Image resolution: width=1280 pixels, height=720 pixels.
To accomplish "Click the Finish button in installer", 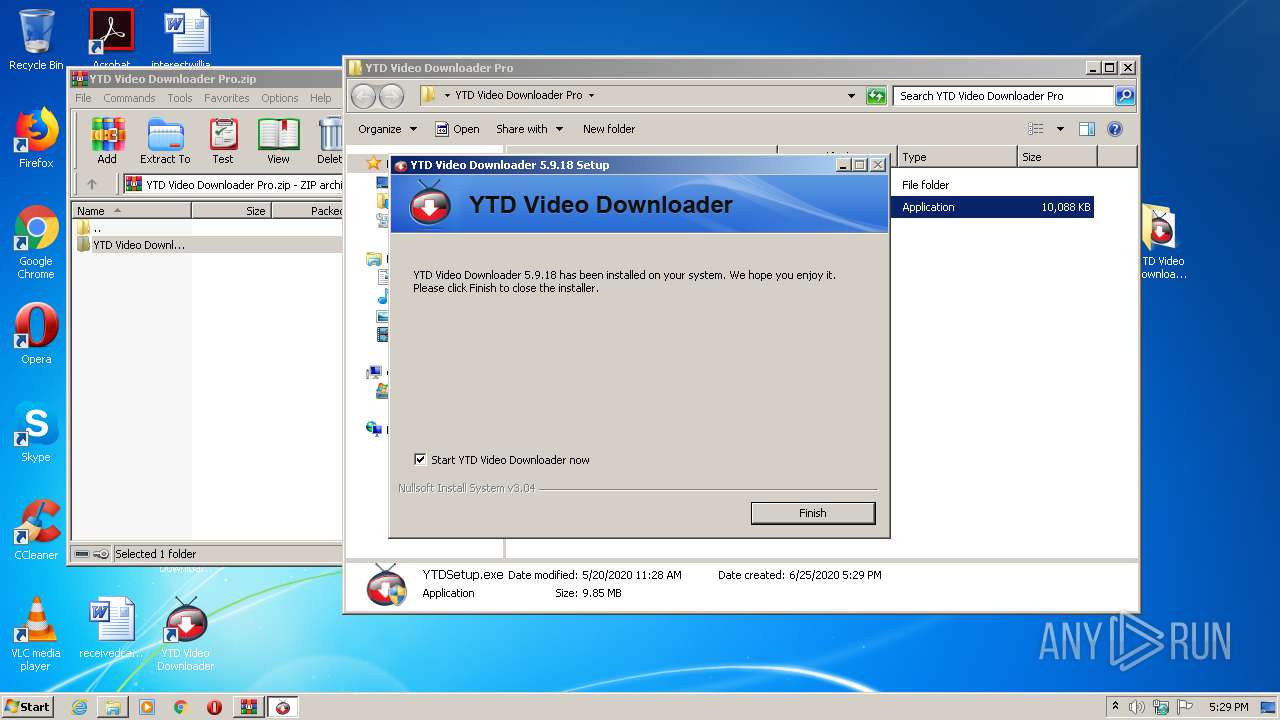I will click(x=812, y=513).
